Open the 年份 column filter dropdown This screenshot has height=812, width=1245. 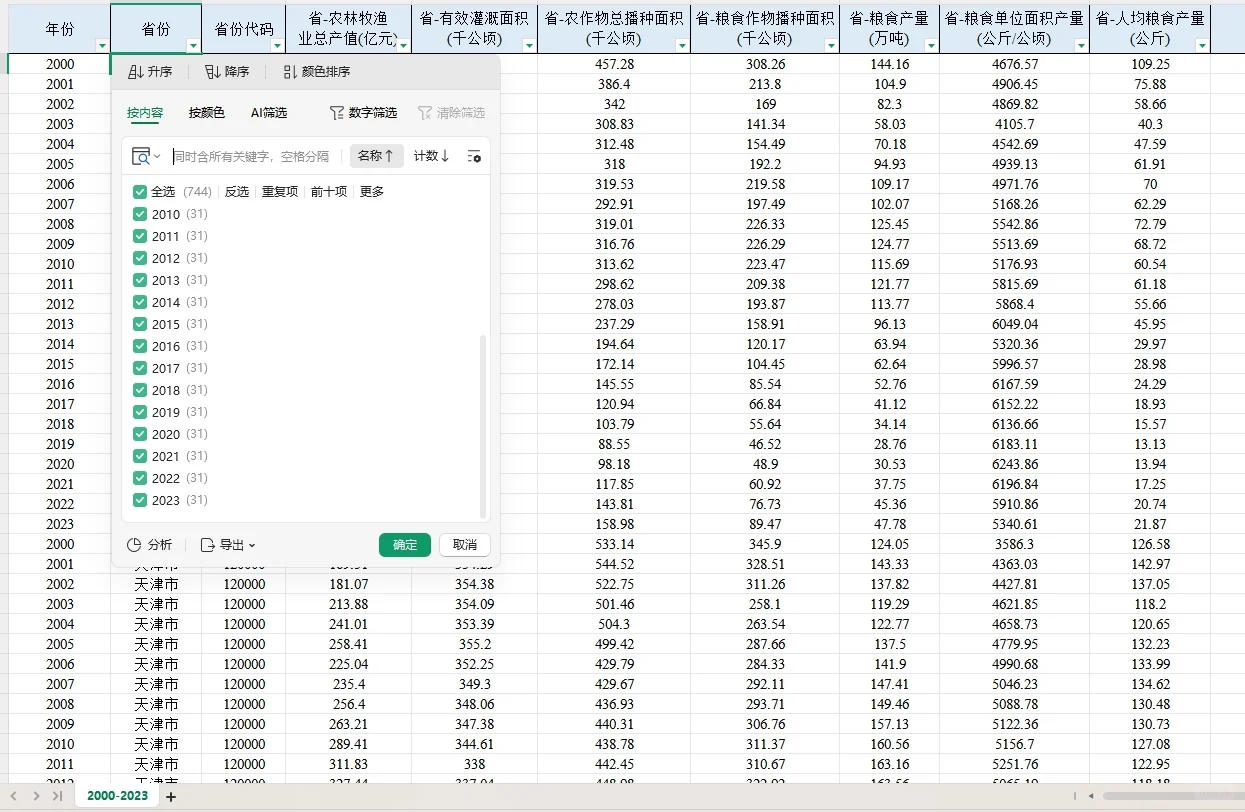click(x=102, y=45)
